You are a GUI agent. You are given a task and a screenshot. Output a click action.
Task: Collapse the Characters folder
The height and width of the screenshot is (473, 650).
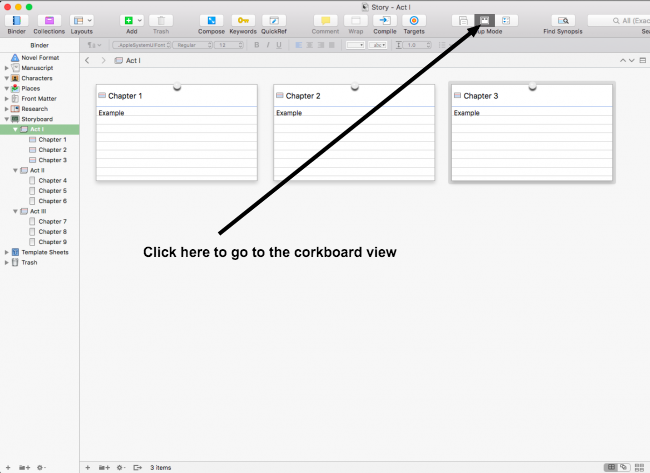(x=7, y=78)
